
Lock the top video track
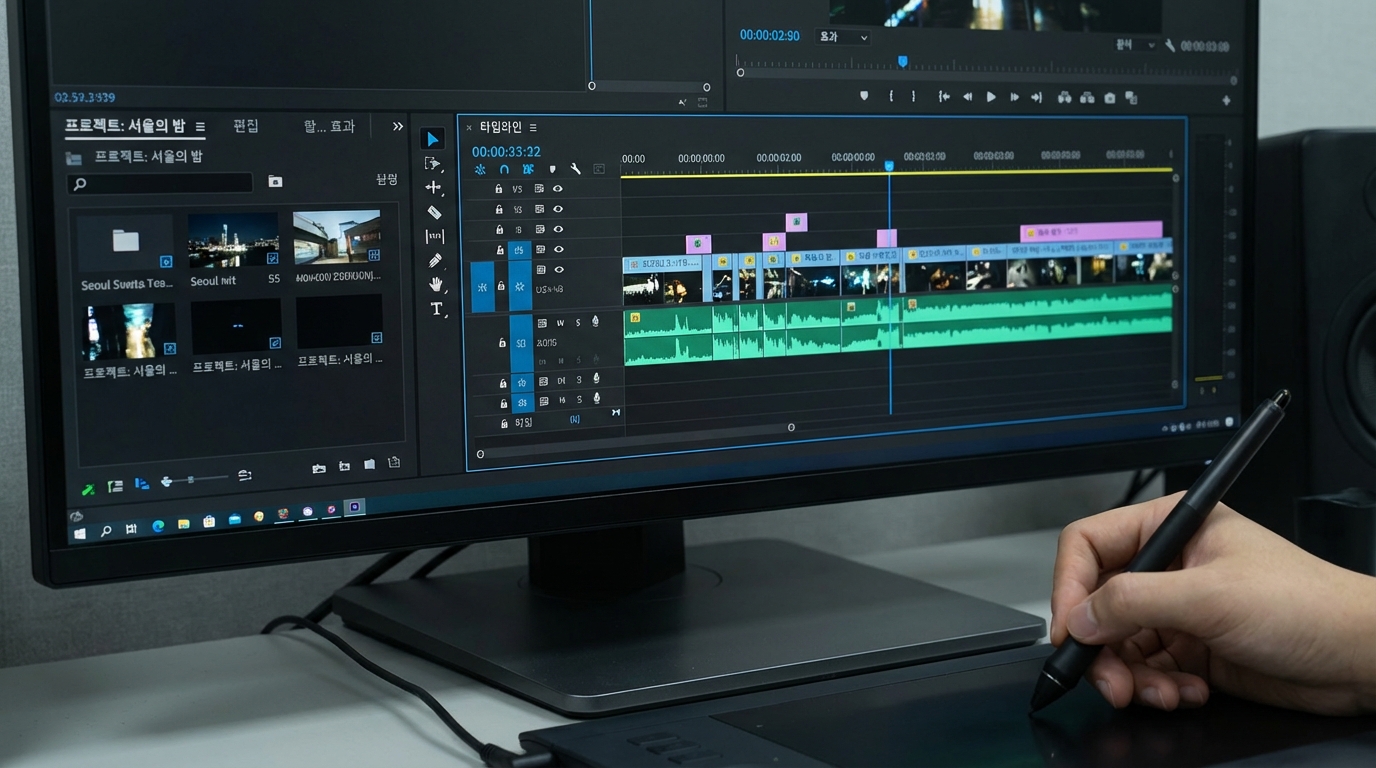click(x=499, y=189)
